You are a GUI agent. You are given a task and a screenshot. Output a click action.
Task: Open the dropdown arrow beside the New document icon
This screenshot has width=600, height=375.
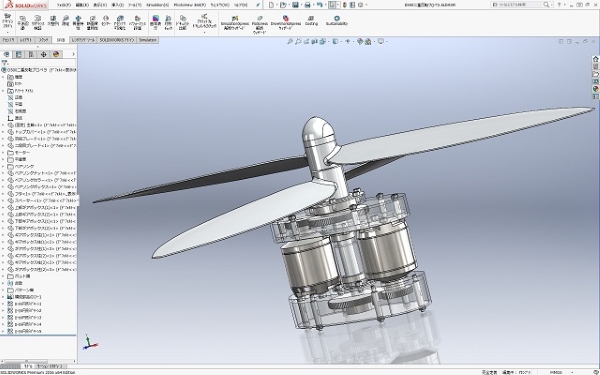(277, 5)
